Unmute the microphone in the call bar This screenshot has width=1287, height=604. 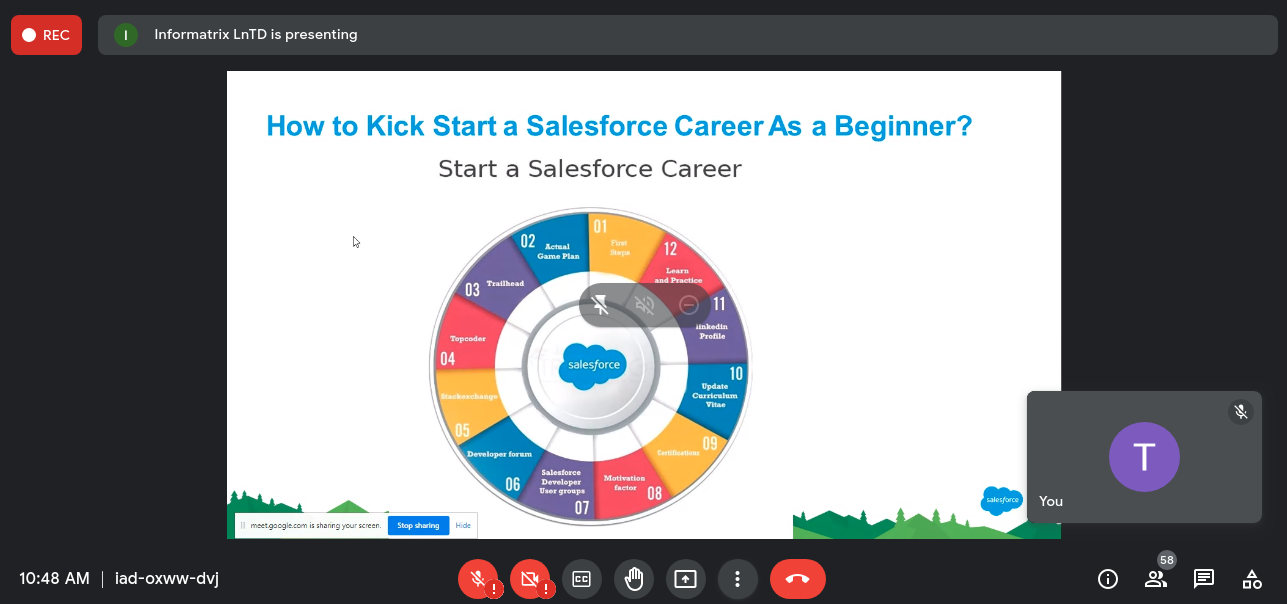pos(479,578)
